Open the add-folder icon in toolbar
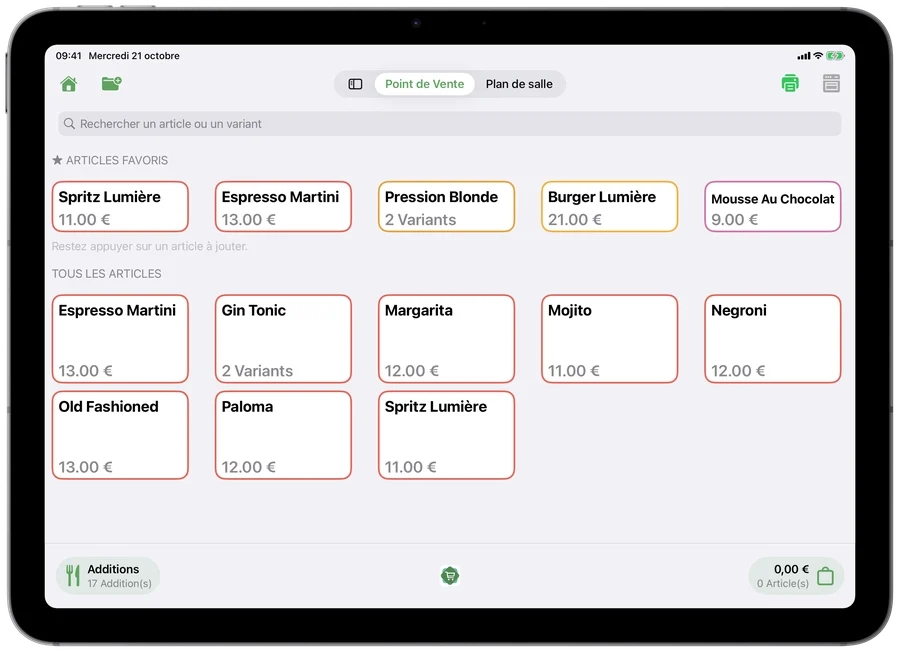This screenshot has height=653, width=900. 111,84
